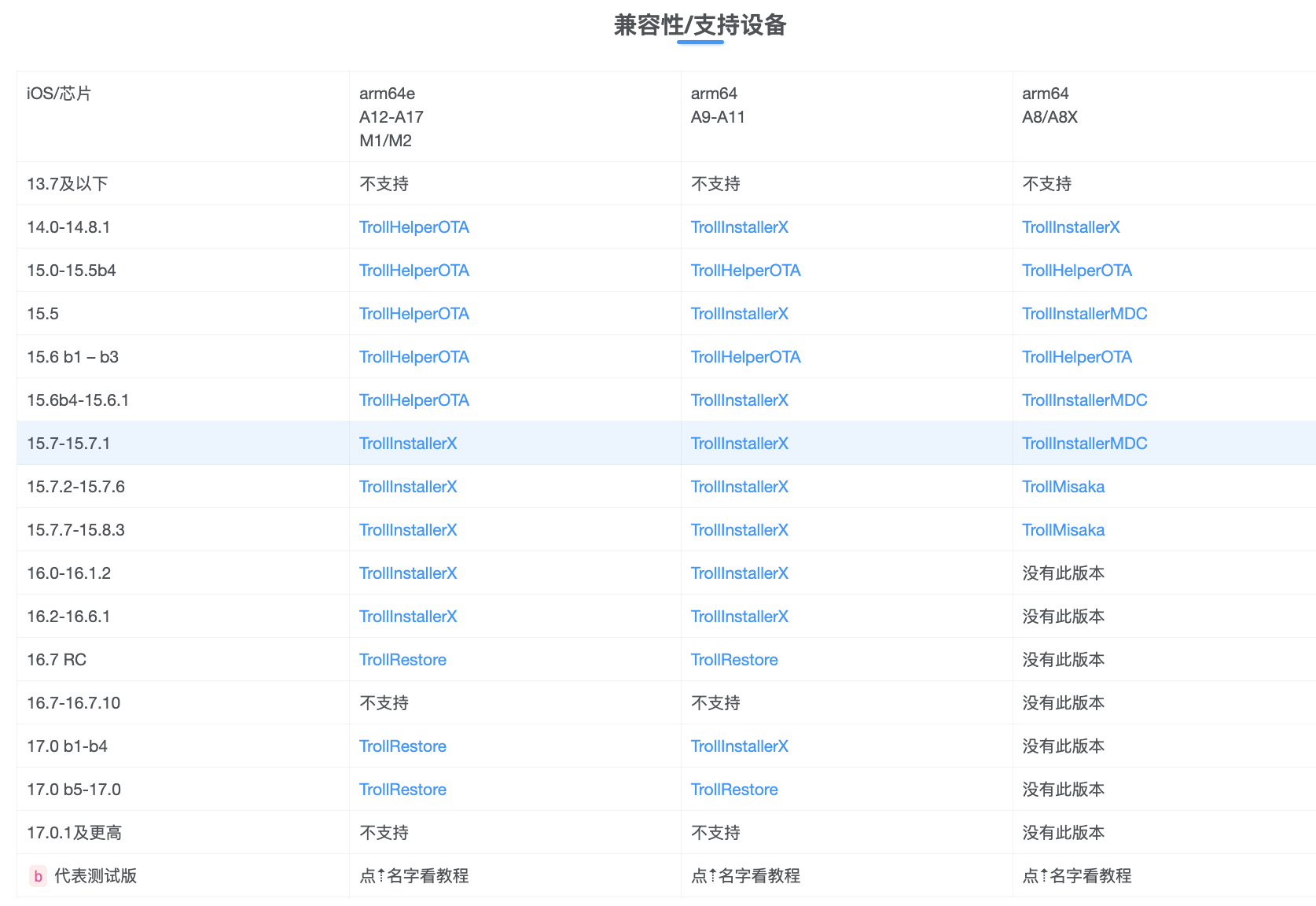
Task: Open TrollHelperOTA link in 15.5 row arm64e
Action: [414, 314]
